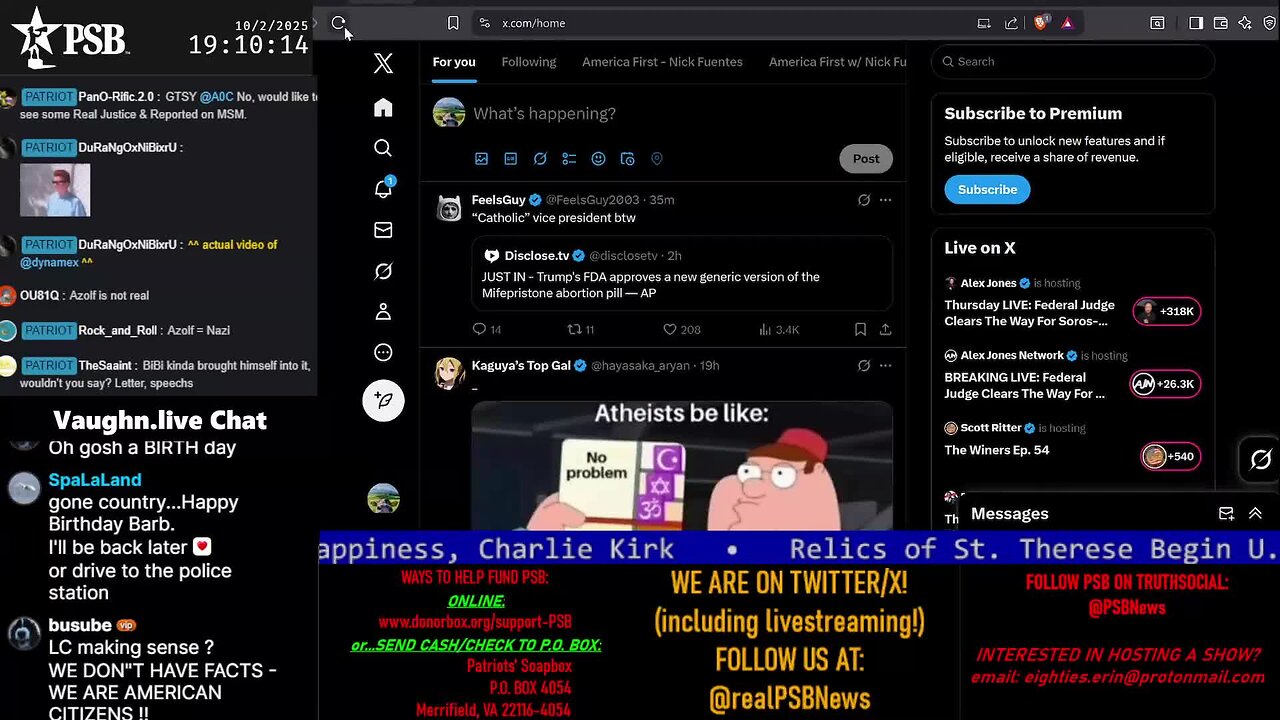1280x720 pixels.
Task: Open Home in the X sidebar
Action: click(x=383, y=107)
